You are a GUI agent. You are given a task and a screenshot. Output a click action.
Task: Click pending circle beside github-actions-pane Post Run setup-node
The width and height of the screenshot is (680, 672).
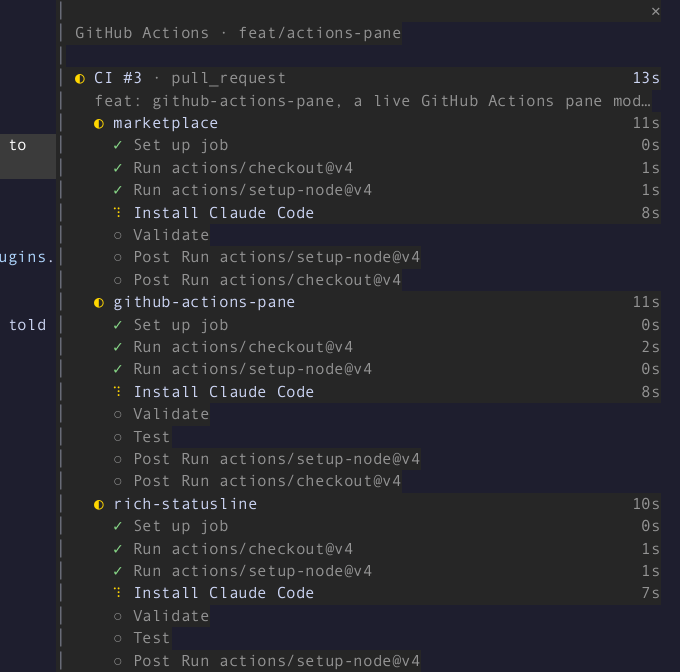tap(118, 460)
